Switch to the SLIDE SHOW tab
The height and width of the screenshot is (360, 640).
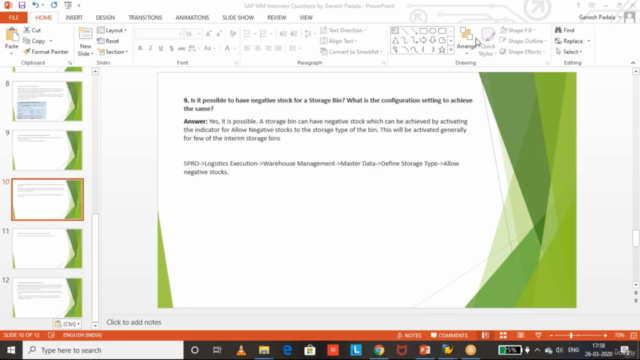click(238, 18)
